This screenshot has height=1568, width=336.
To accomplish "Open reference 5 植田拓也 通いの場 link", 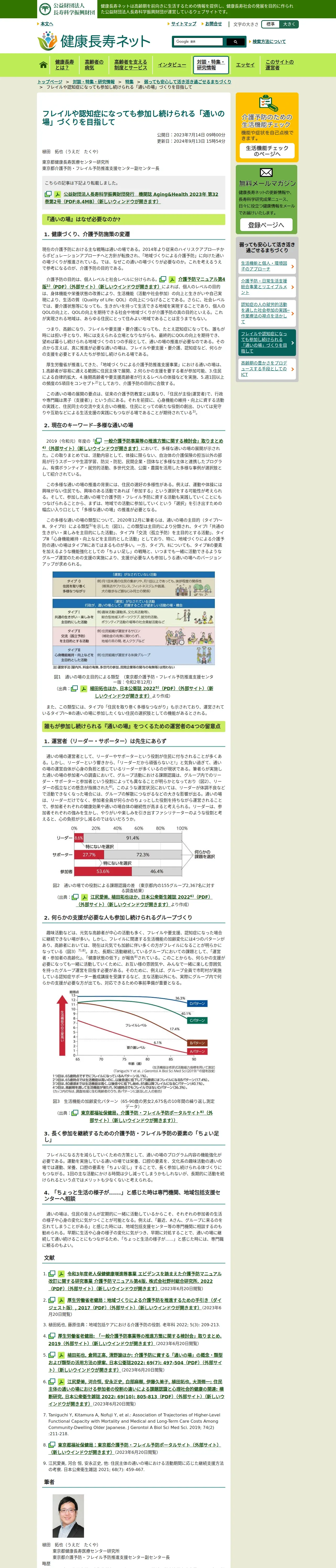I will coord(135,1362).
